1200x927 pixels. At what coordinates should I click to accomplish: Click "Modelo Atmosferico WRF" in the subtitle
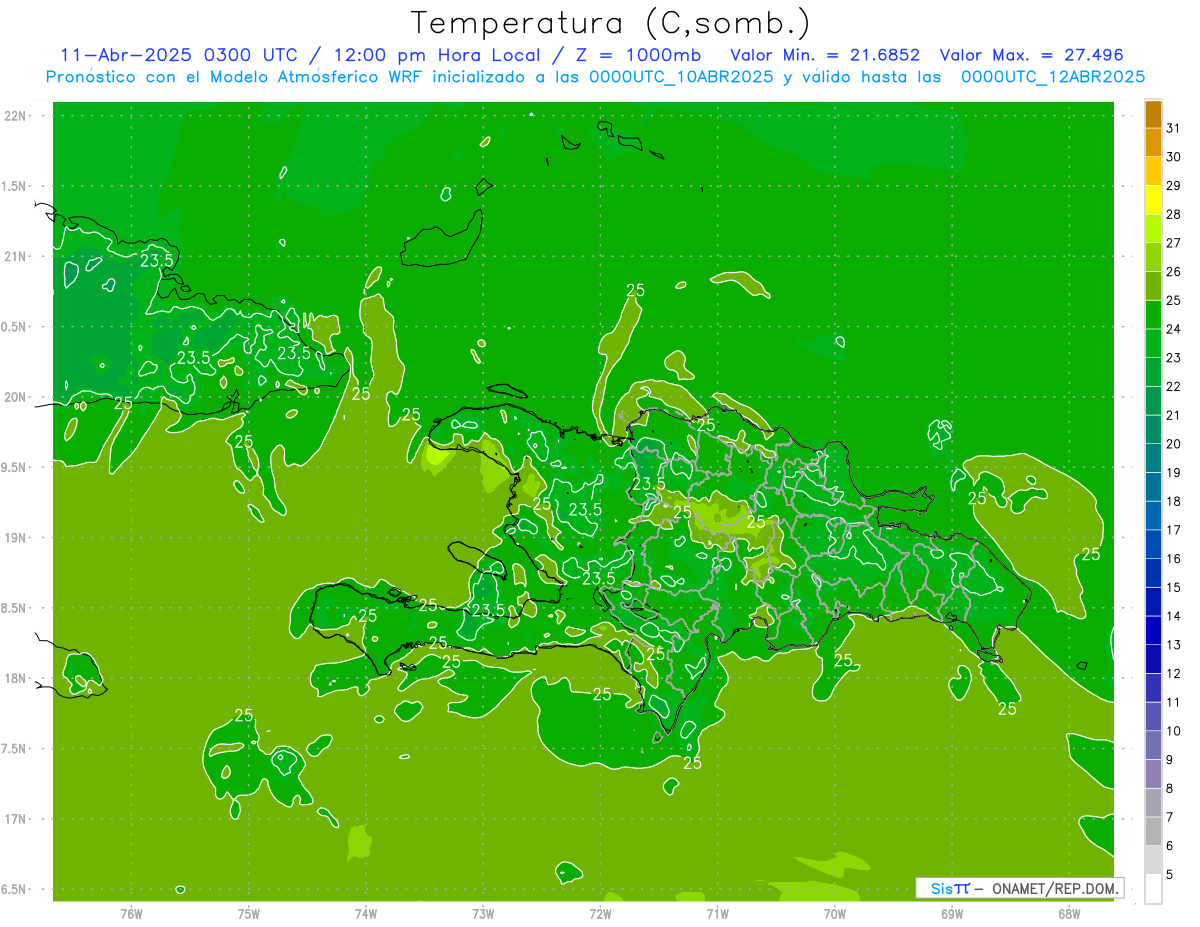click(315, 77)
